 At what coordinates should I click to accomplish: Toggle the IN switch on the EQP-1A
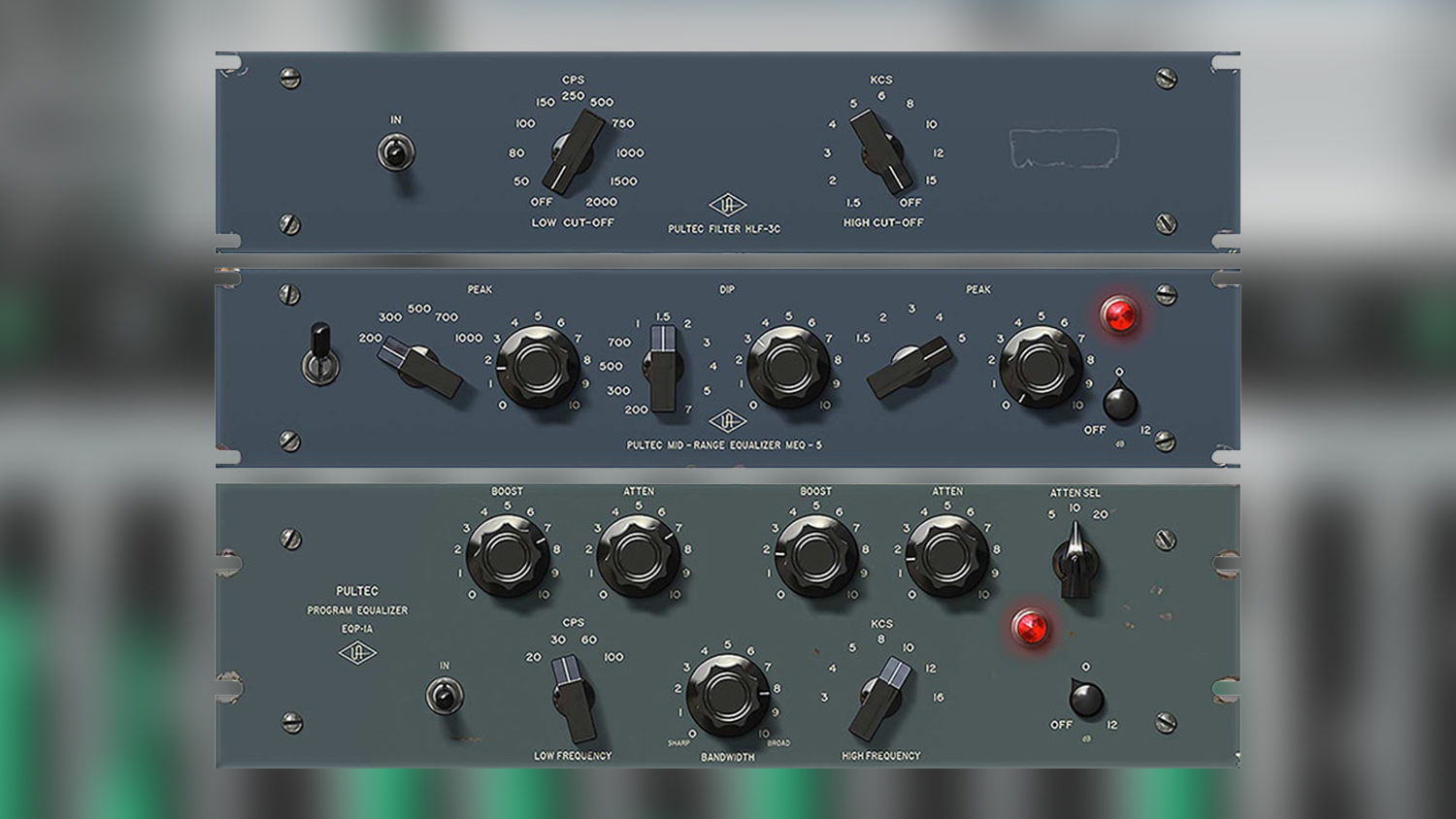(445, 696)
